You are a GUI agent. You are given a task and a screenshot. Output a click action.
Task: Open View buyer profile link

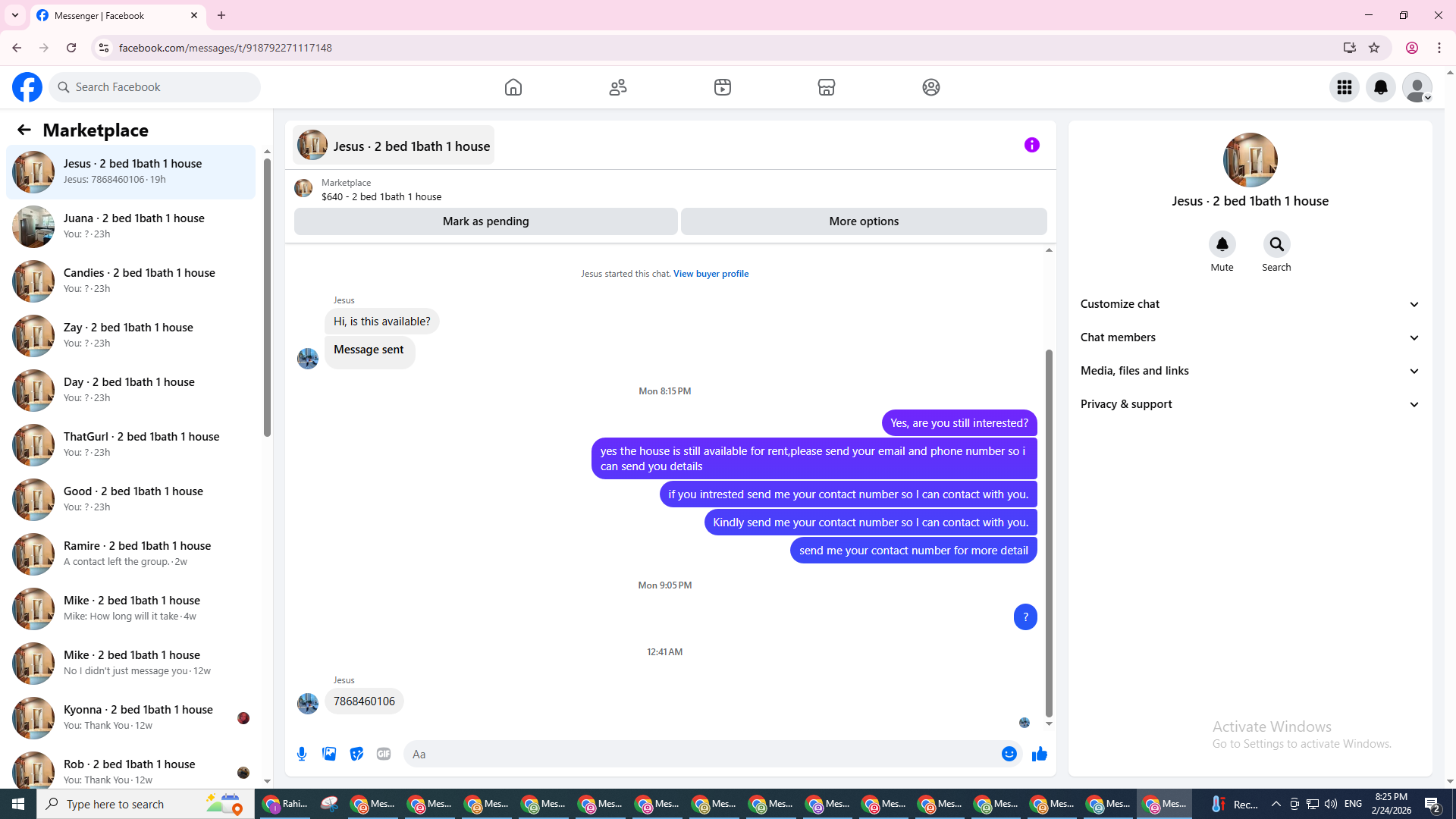pos(711,274)
